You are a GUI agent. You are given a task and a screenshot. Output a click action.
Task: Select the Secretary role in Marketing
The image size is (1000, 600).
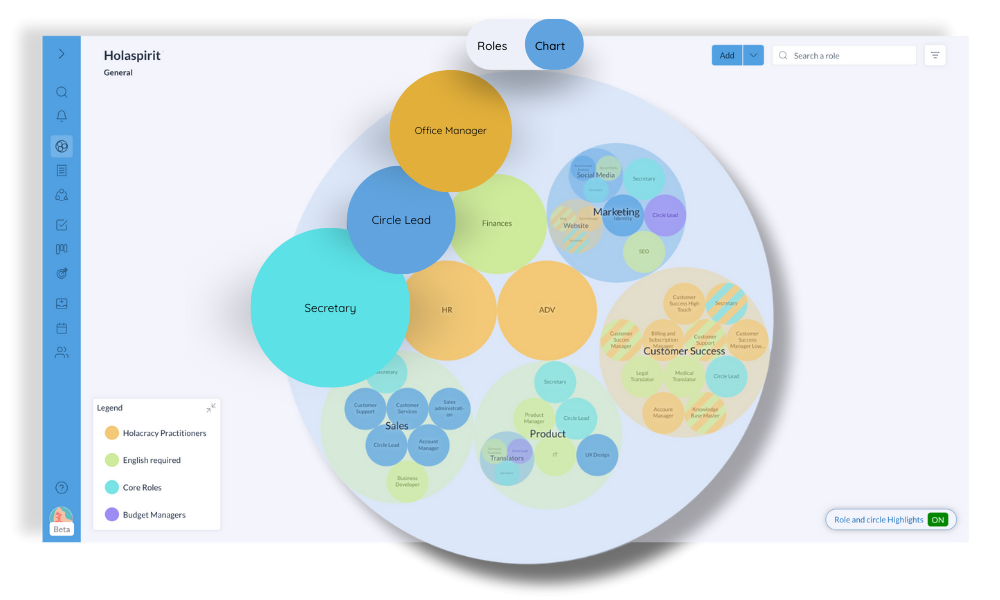(x=644, y=179)
